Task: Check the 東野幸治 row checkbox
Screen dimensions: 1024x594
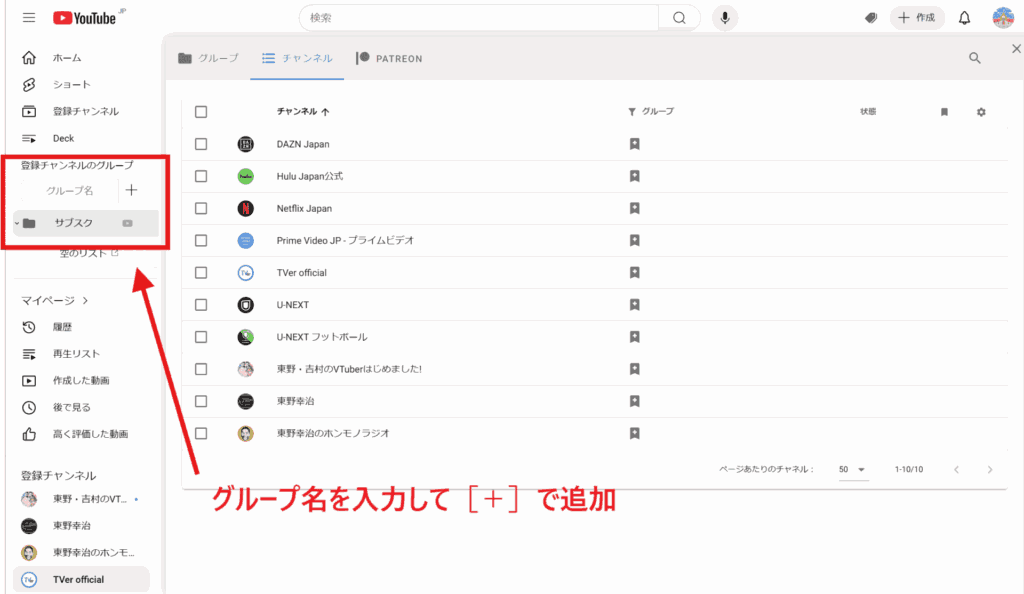Action: click(x=201, y=401)
